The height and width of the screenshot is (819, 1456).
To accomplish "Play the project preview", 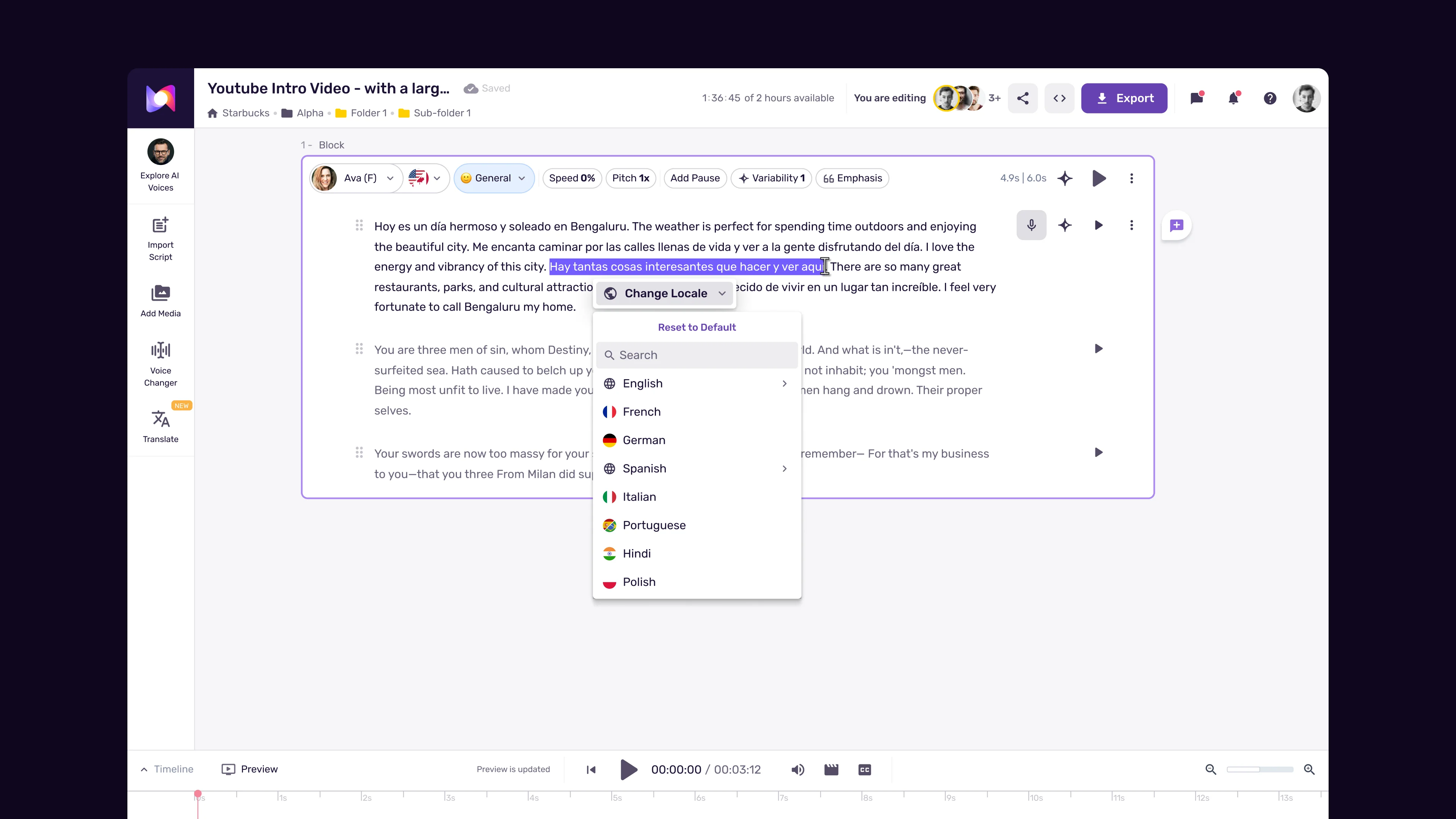I will pos(629,770).
